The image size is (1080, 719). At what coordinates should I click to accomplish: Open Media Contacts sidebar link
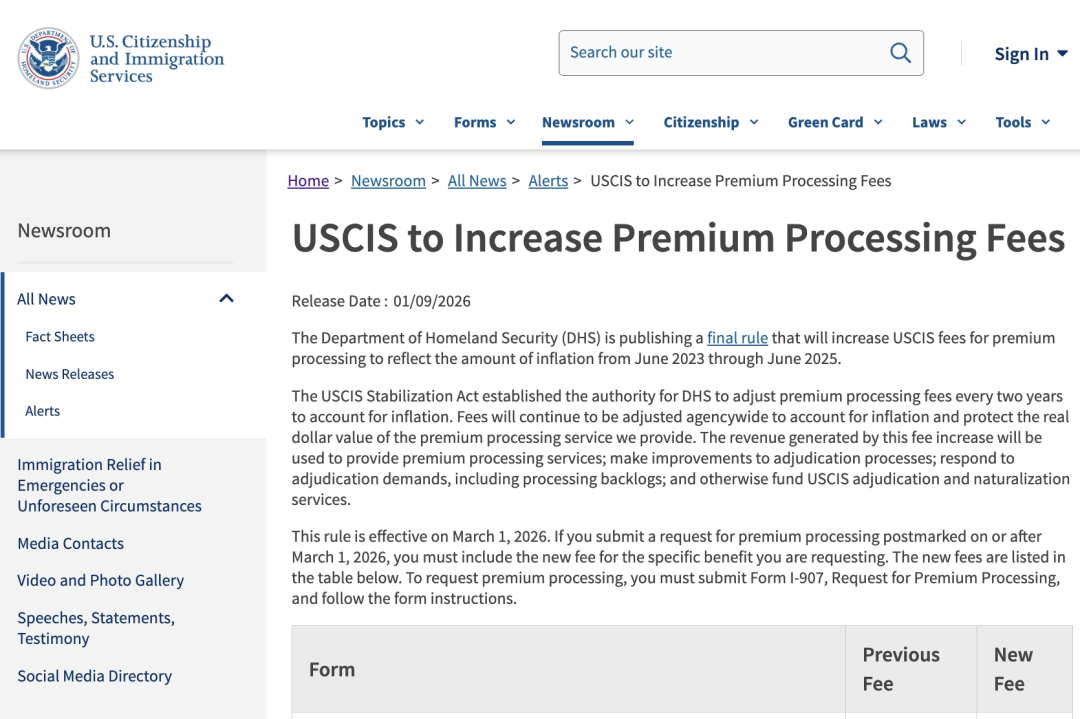click(71, 544)
